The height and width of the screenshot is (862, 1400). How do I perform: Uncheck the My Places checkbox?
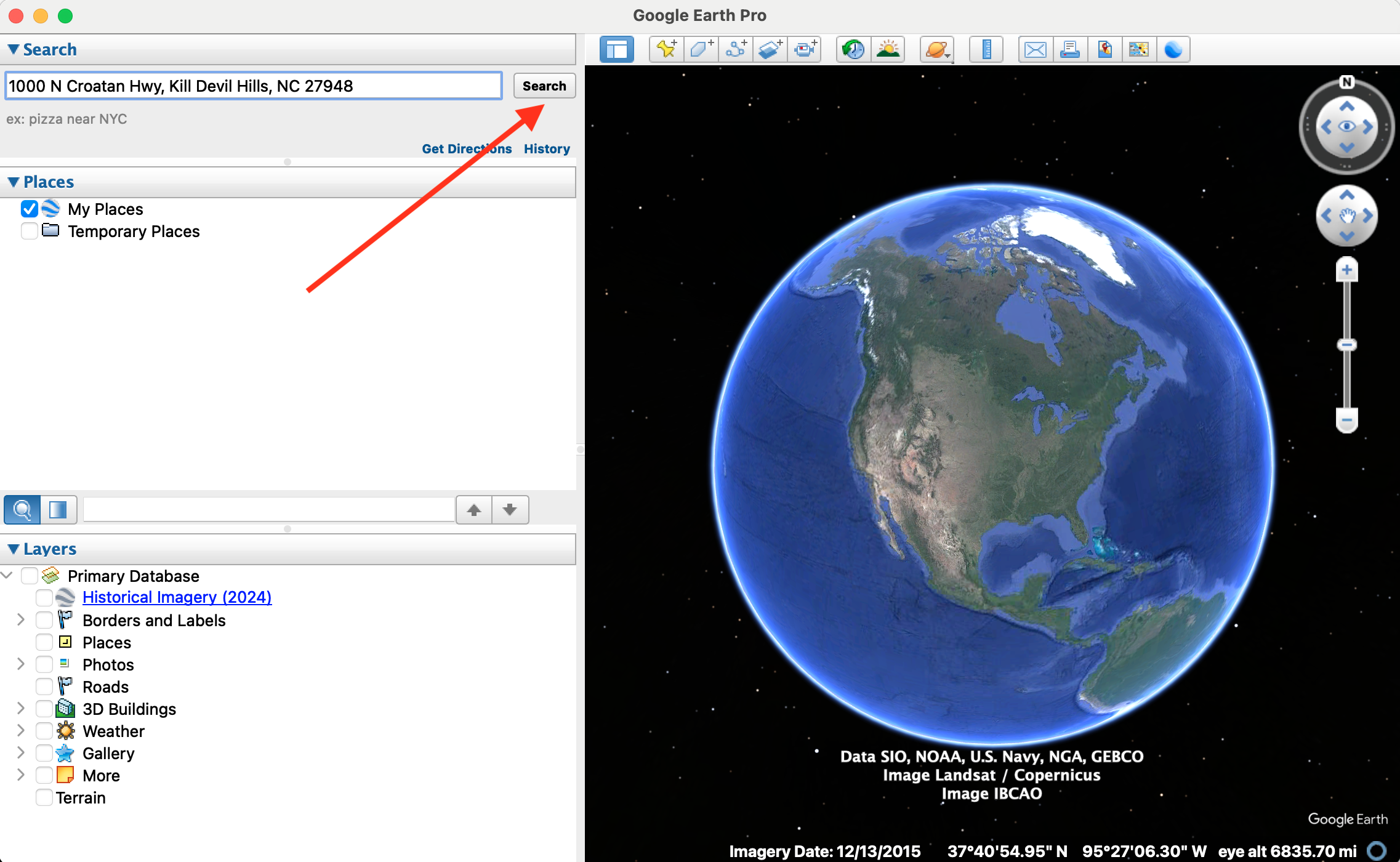point(29,209)
